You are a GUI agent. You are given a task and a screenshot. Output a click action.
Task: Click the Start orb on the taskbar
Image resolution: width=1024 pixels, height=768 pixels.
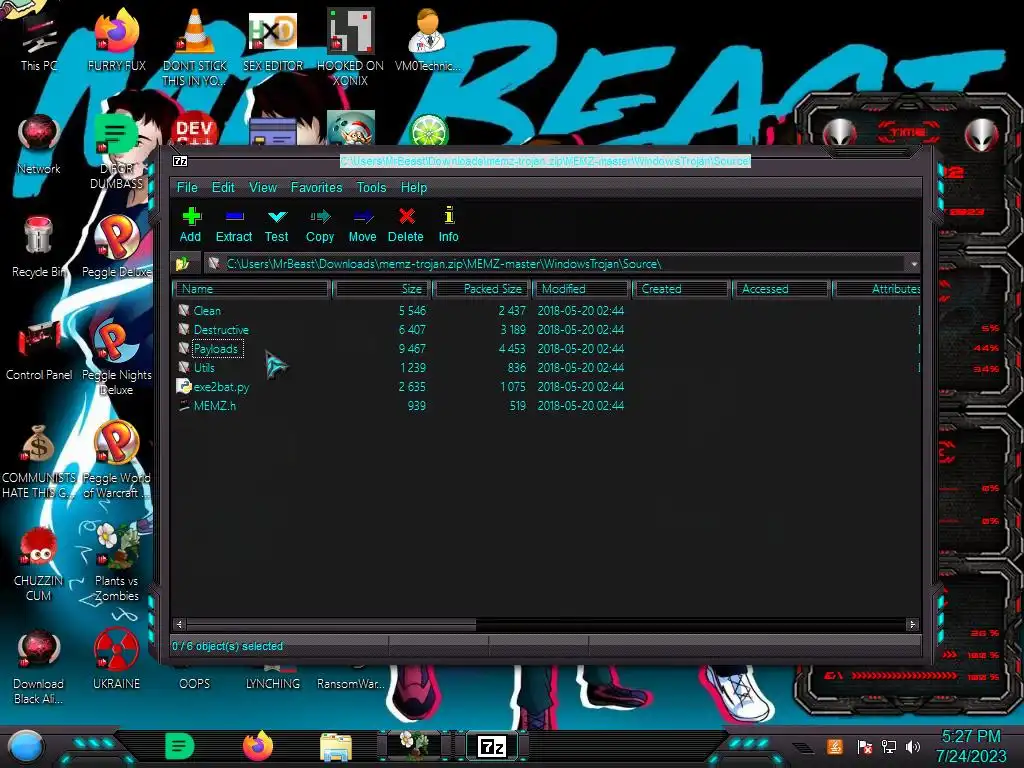[25, 746]
